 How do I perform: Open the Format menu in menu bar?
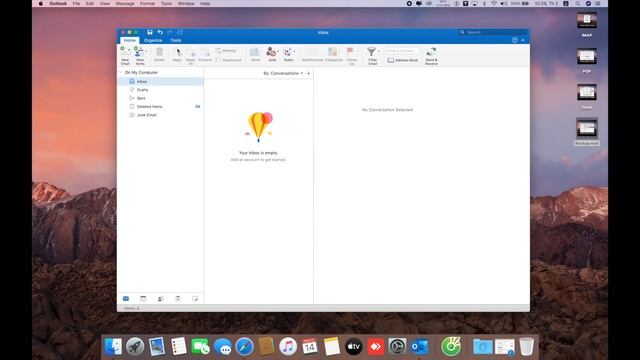point(147,4)
